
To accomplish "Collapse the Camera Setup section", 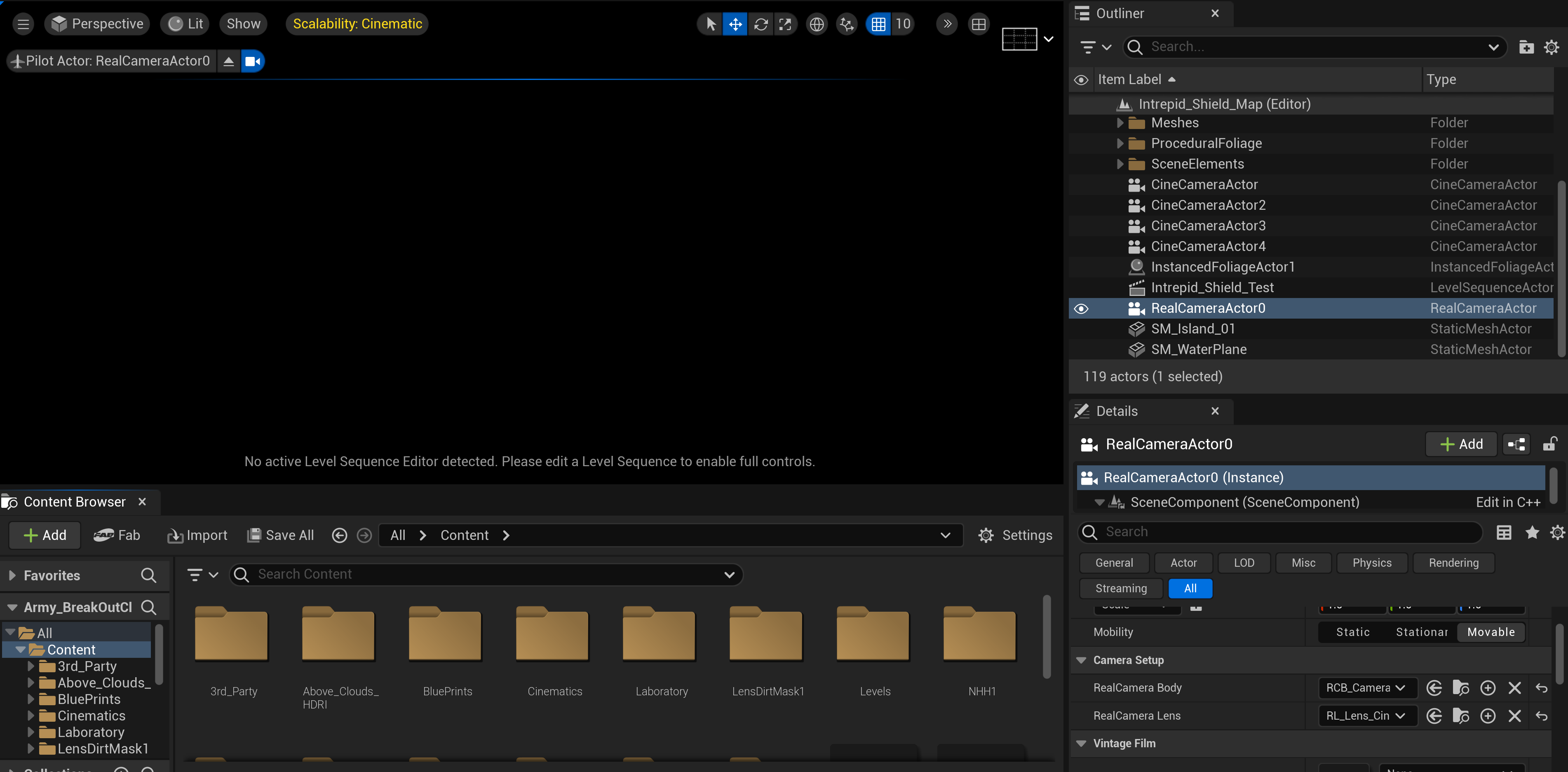I will (1082, 661).
